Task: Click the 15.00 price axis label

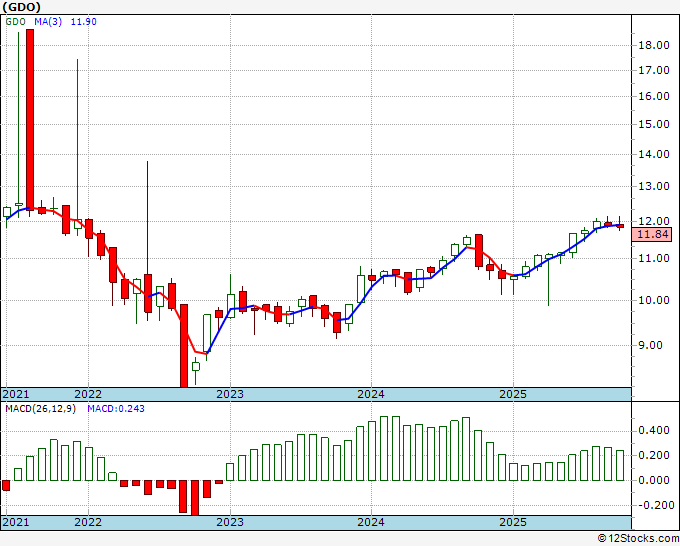Action: tap(654, 124)
